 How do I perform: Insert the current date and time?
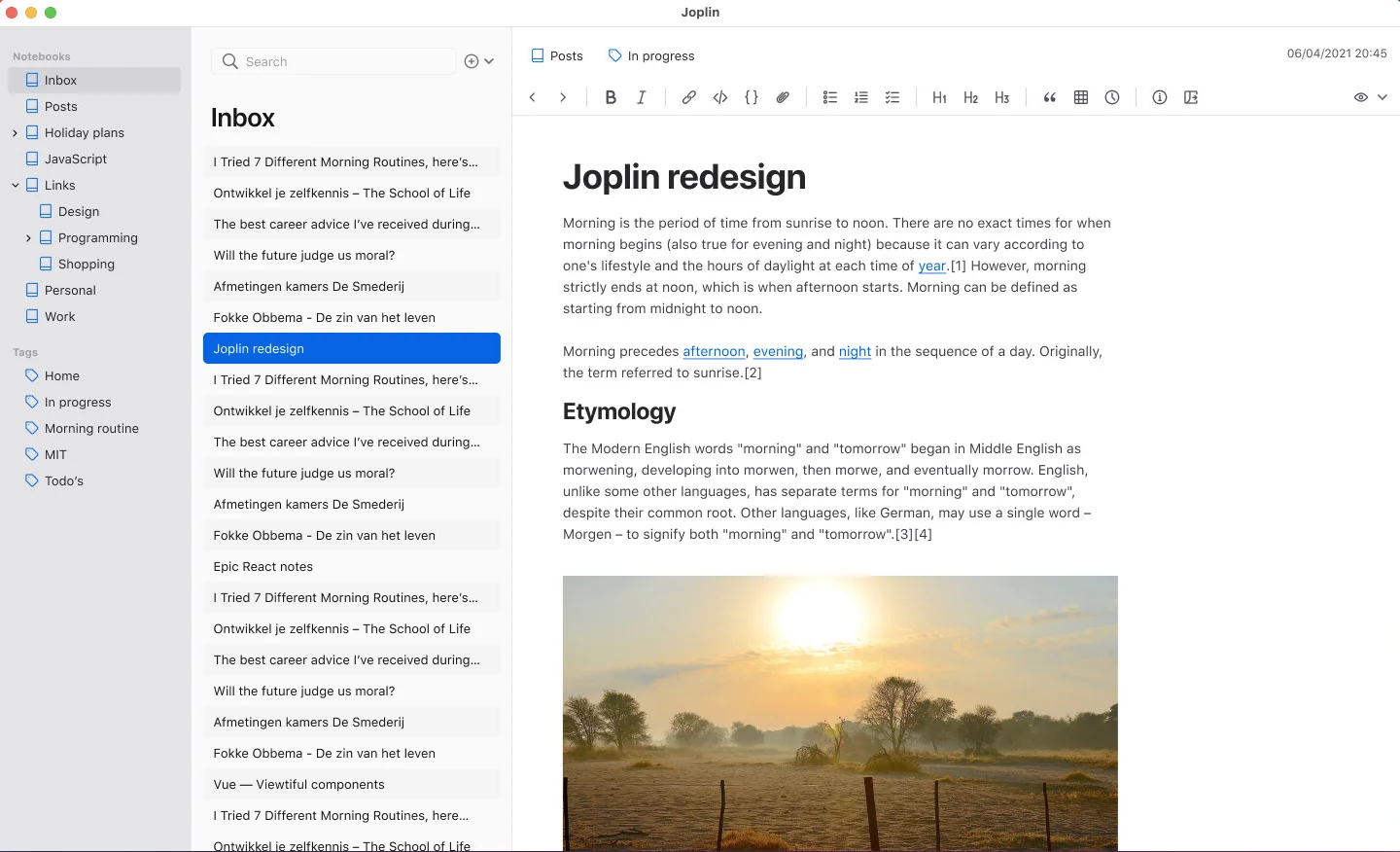click(x=1112, y=97)
